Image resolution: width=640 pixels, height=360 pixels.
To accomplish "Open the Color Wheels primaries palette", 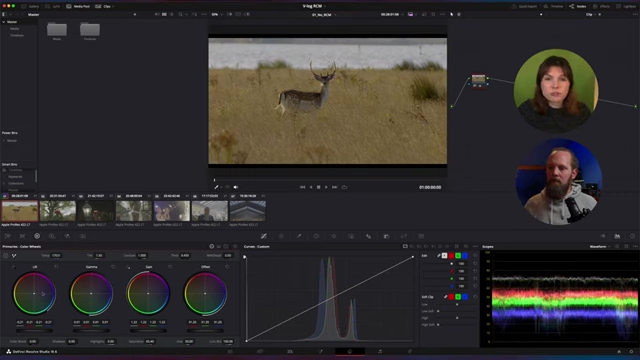I will pyautogui.click(x=37, y=236).
